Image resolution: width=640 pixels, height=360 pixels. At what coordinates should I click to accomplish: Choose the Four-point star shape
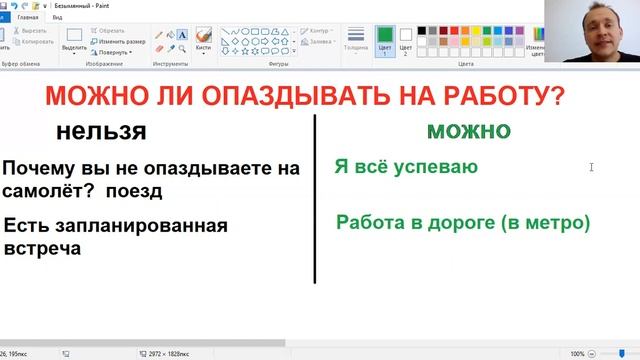pyautogui.click(x=235, y=51)
